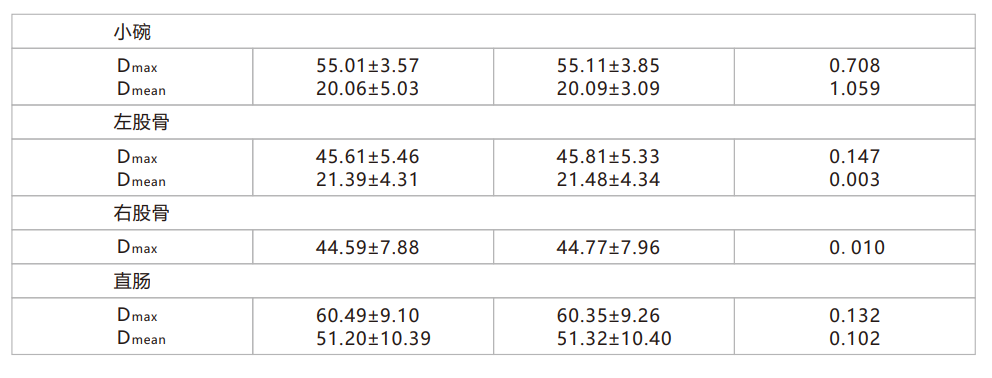The image size is (992, 378).
Task: Click the 直肠 Dmean P value 0.102
Action: pos(855,339)
